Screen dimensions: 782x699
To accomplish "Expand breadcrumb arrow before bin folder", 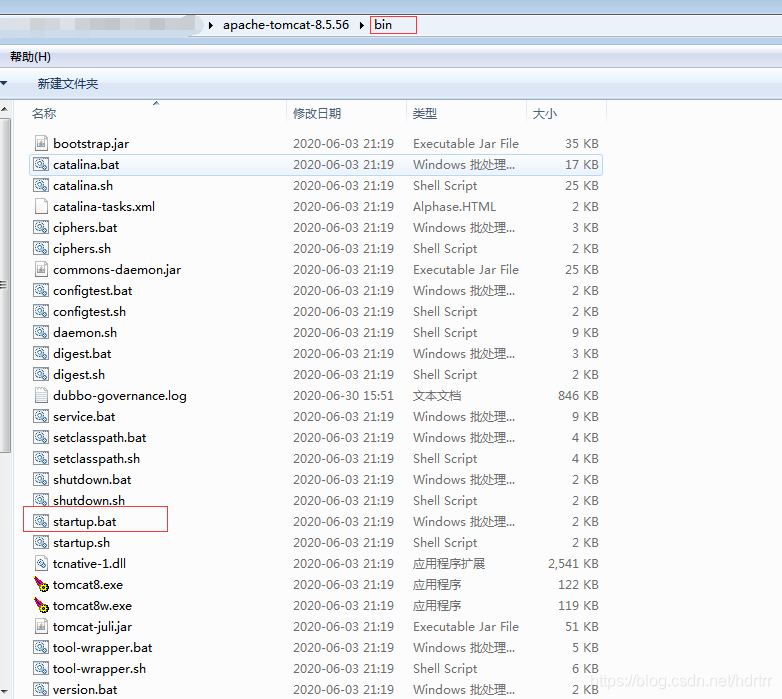I will point(362,25).
